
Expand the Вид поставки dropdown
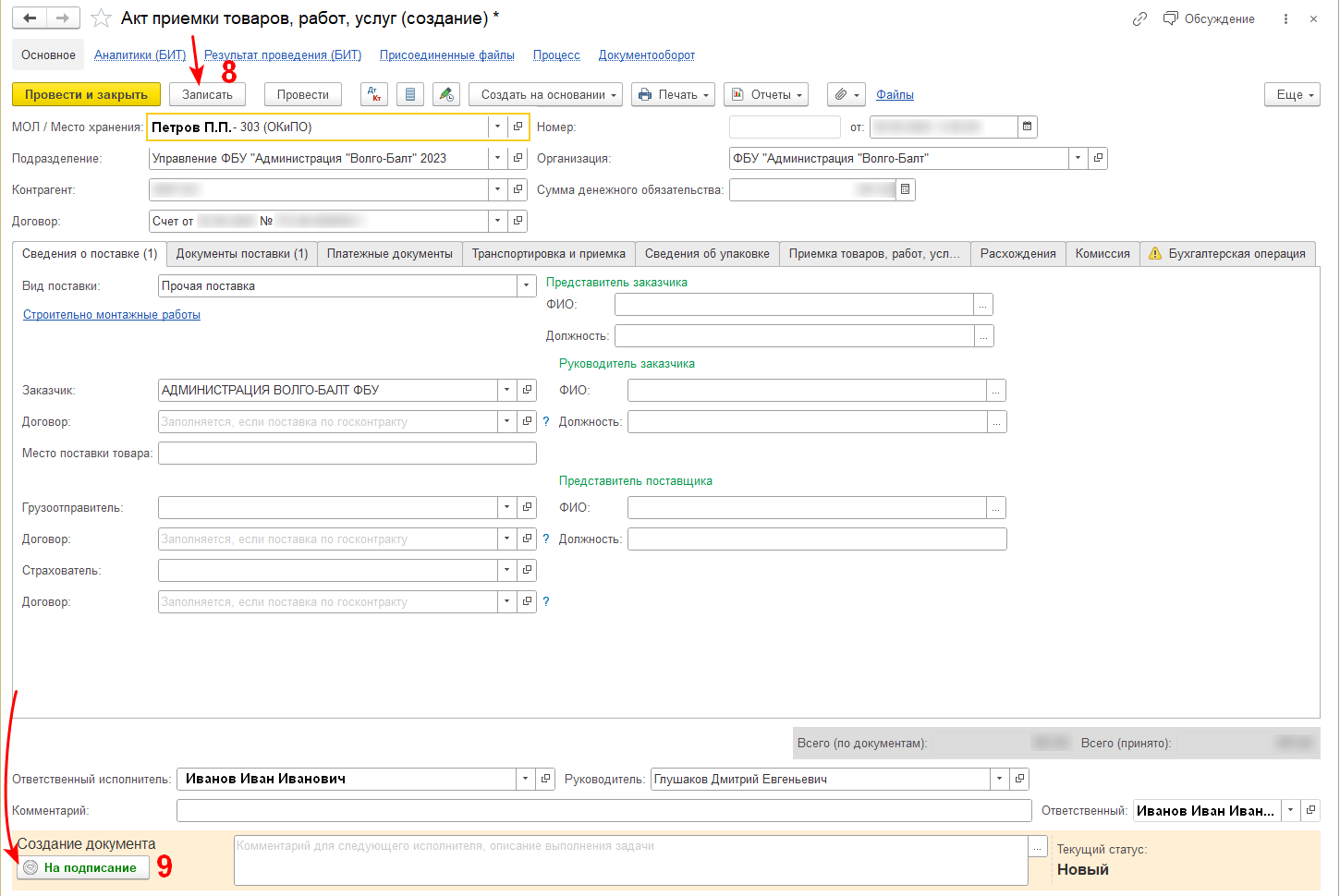(526, 286)
